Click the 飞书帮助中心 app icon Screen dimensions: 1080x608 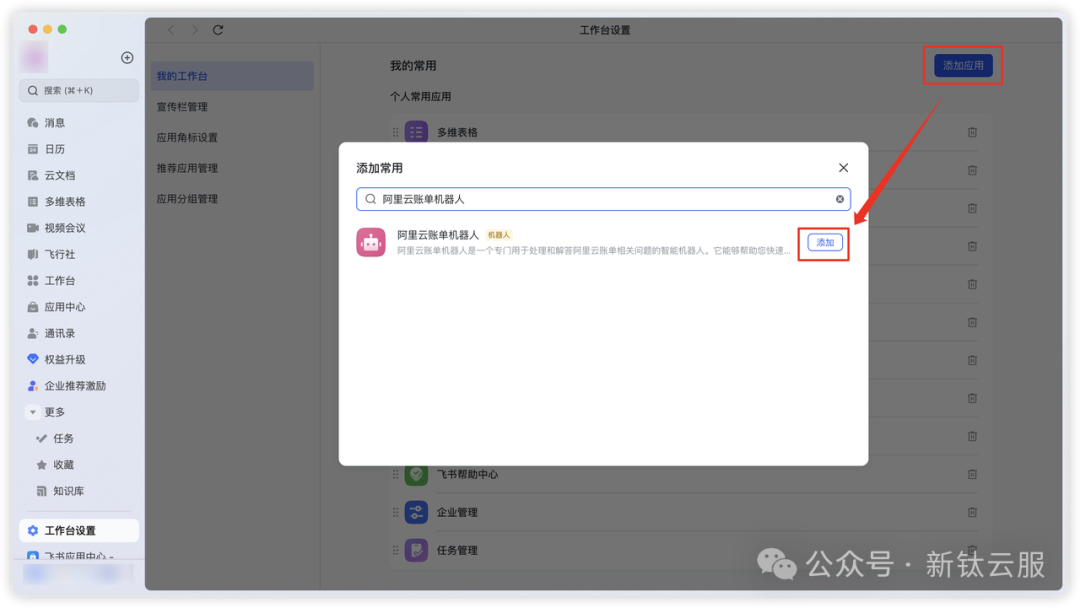416,474
